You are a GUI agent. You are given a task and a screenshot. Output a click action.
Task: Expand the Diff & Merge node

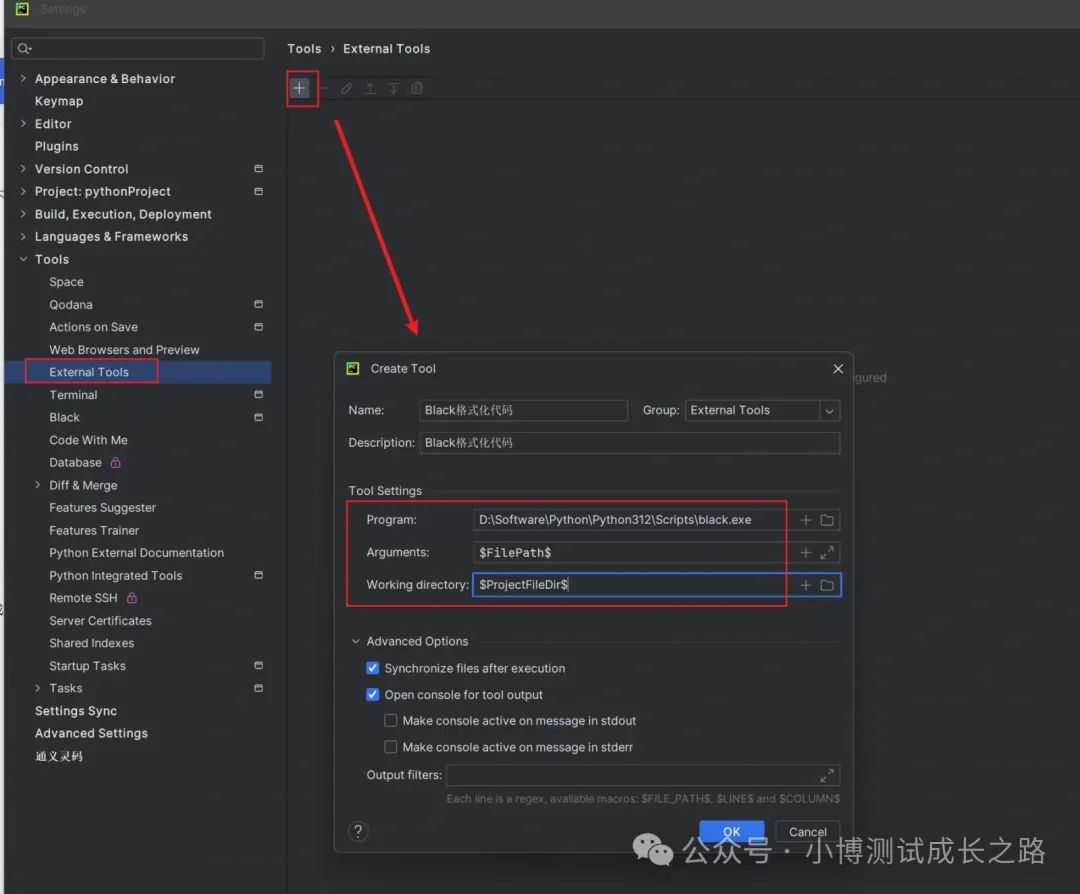(37, 485)
